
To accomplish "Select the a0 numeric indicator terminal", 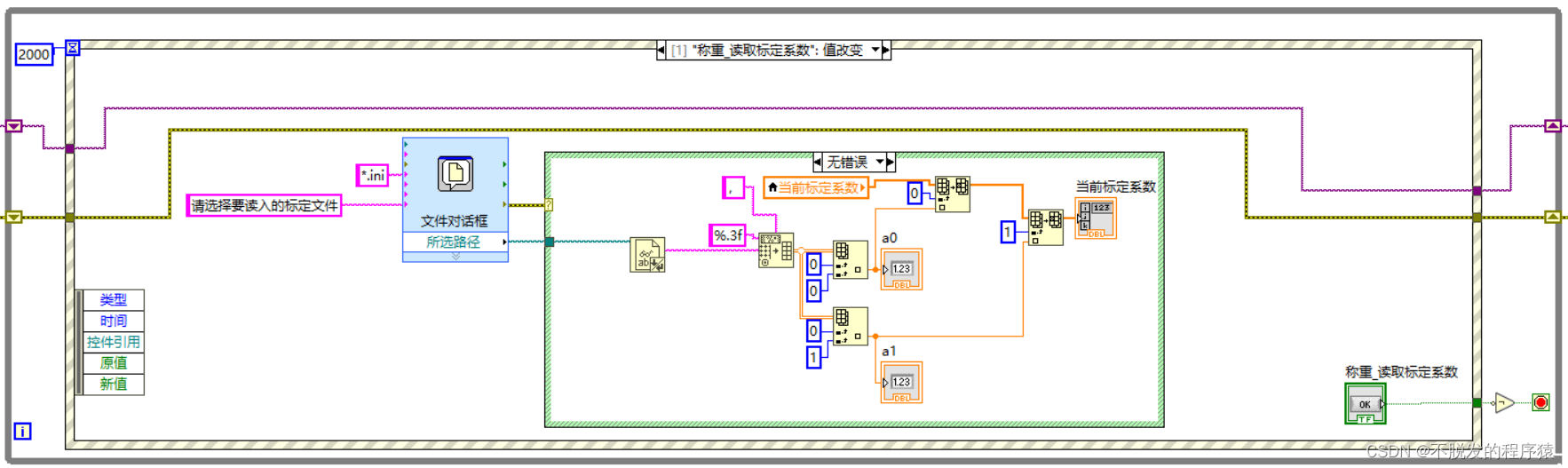I will click(901, 269).
